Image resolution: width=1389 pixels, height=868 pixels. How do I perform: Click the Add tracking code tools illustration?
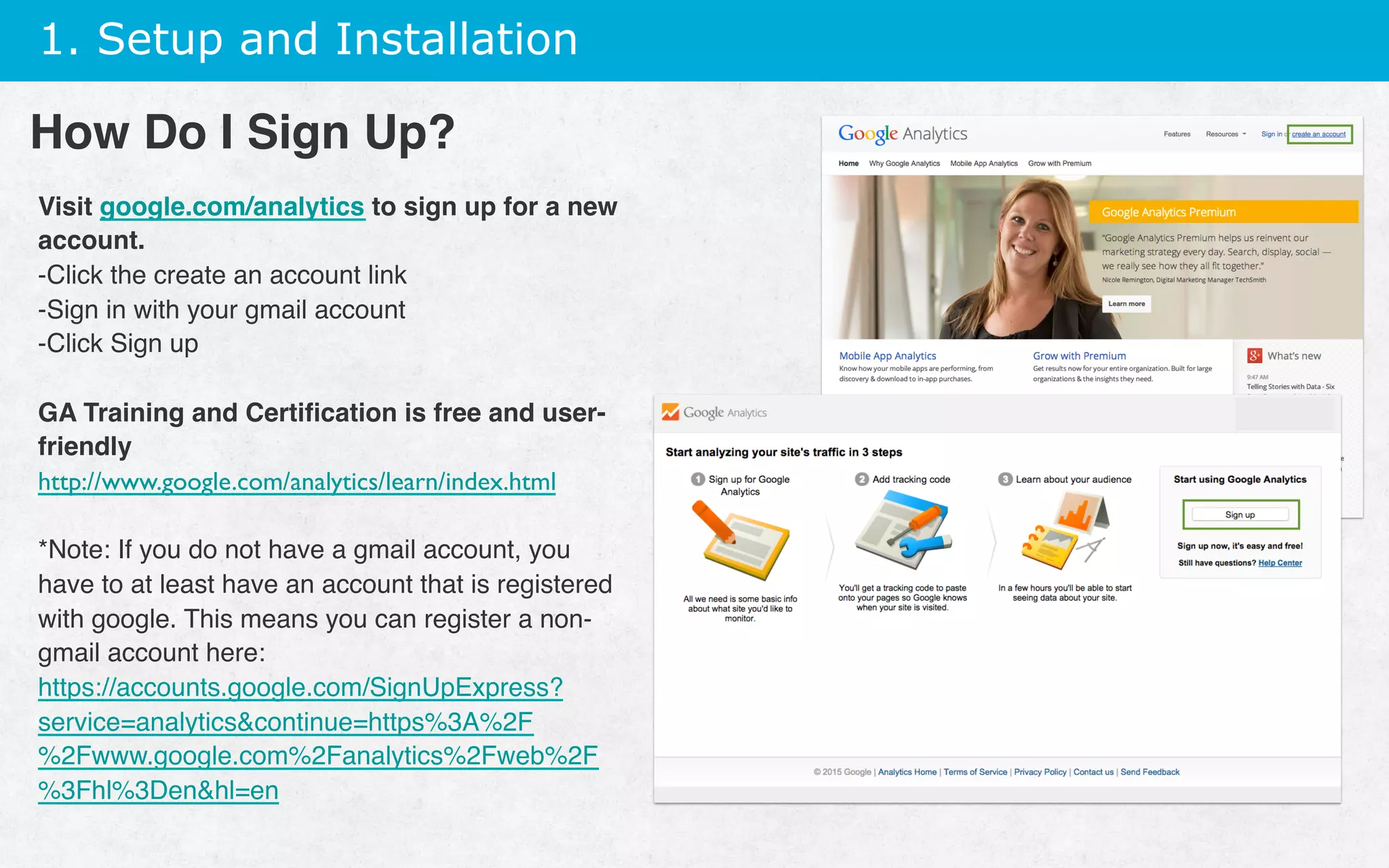tap(902, 531)
